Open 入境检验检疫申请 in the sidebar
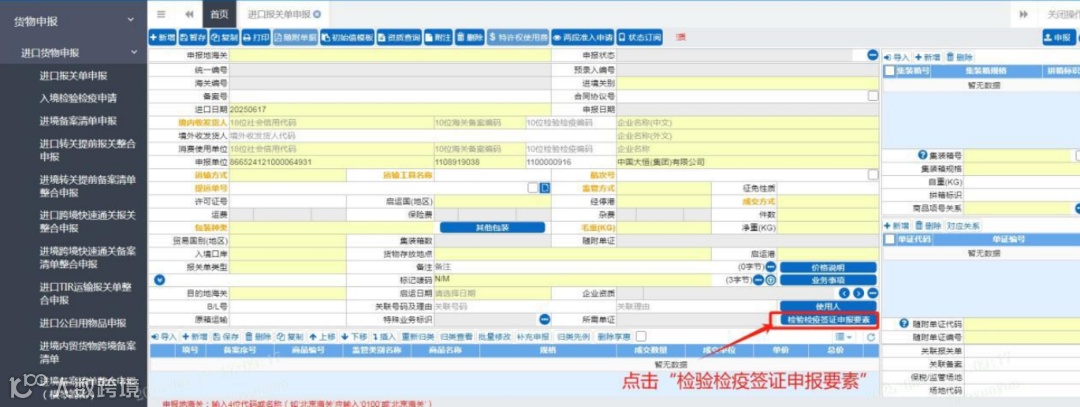Screen dimensions: 1080x407 (79, 98)
